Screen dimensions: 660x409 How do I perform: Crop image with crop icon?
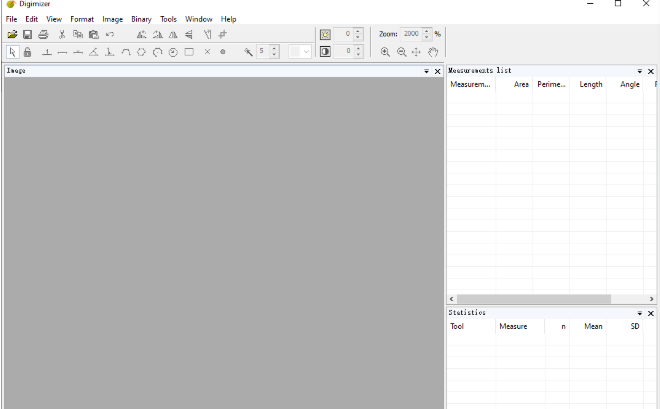pyautogui.click(x=223, y=35)
